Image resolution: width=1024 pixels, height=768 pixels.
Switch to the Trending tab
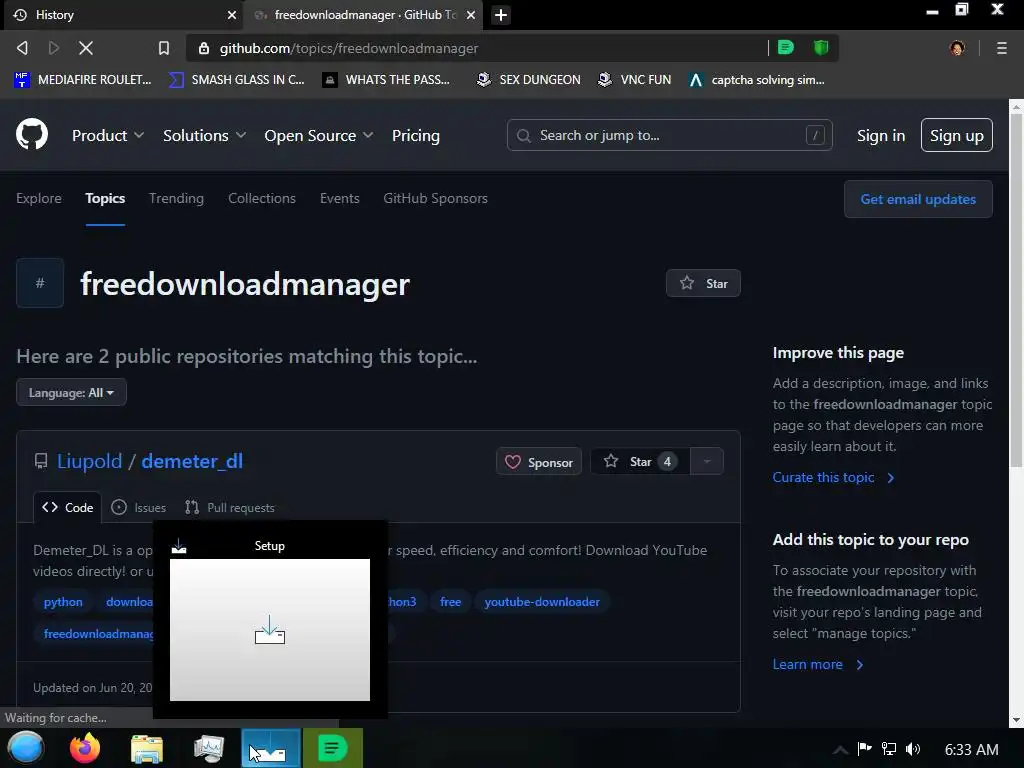tap(176, 198)
